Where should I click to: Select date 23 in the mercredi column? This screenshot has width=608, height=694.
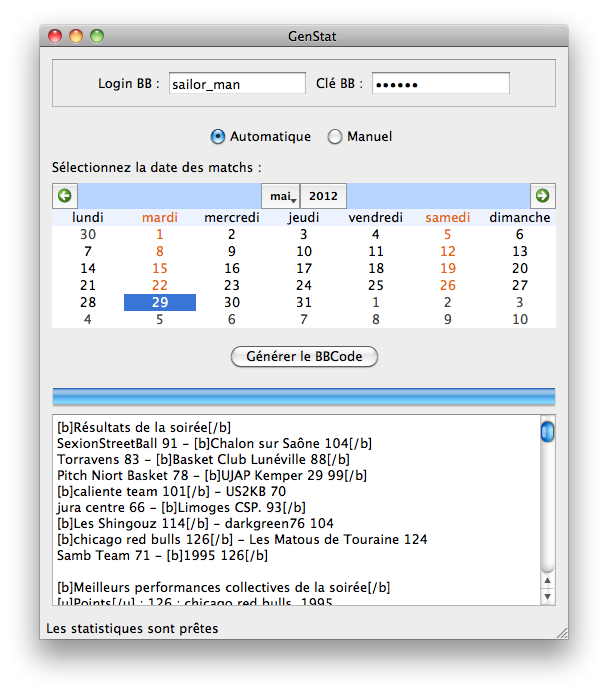tap(232, 285)
